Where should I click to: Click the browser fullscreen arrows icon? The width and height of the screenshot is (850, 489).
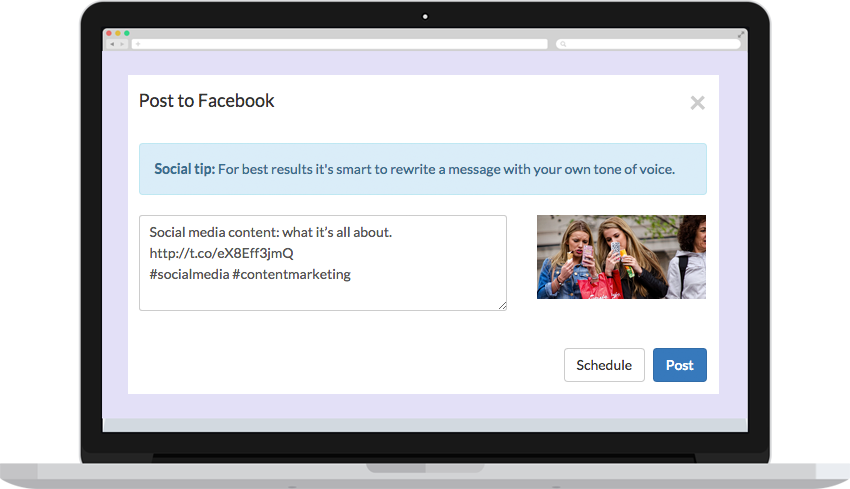click(741, 34)
